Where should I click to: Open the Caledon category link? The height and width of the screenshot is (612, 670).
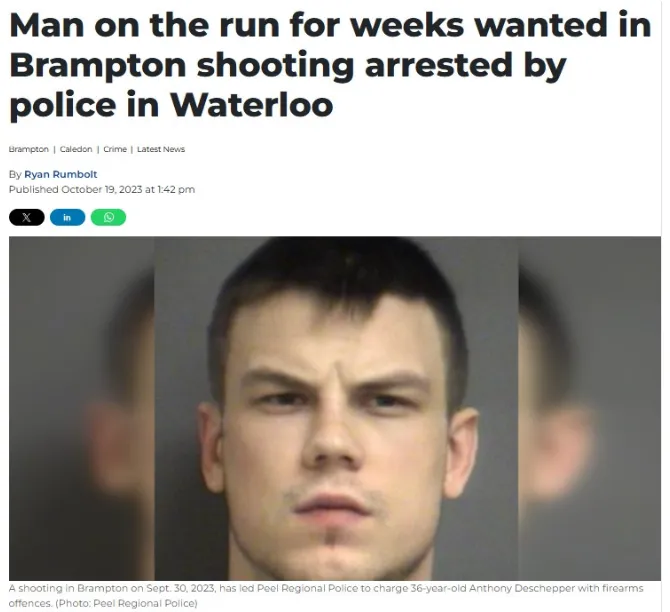[x=76, y=149]
